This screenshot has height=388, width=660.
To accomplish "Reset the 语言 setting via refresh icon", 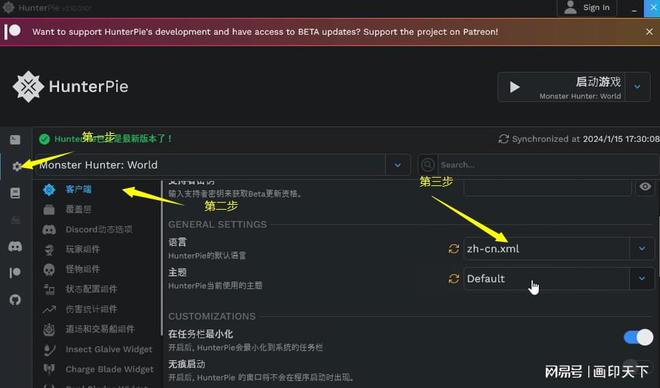I will click(454, 249).
